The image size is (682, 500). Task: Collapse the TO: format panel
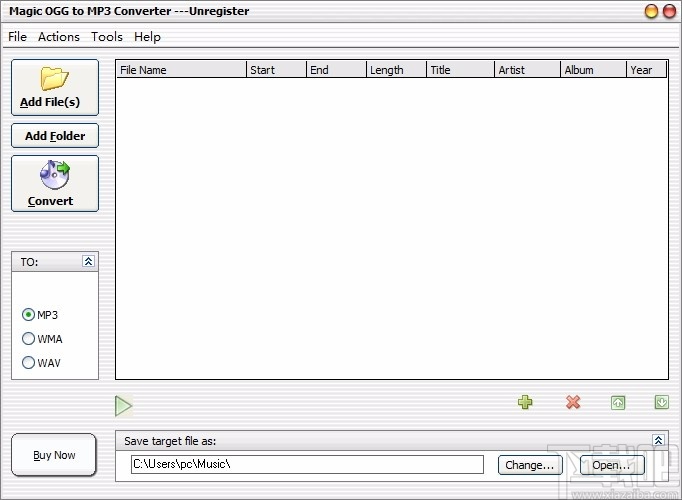pyautogui.click(x=88, y=261)
